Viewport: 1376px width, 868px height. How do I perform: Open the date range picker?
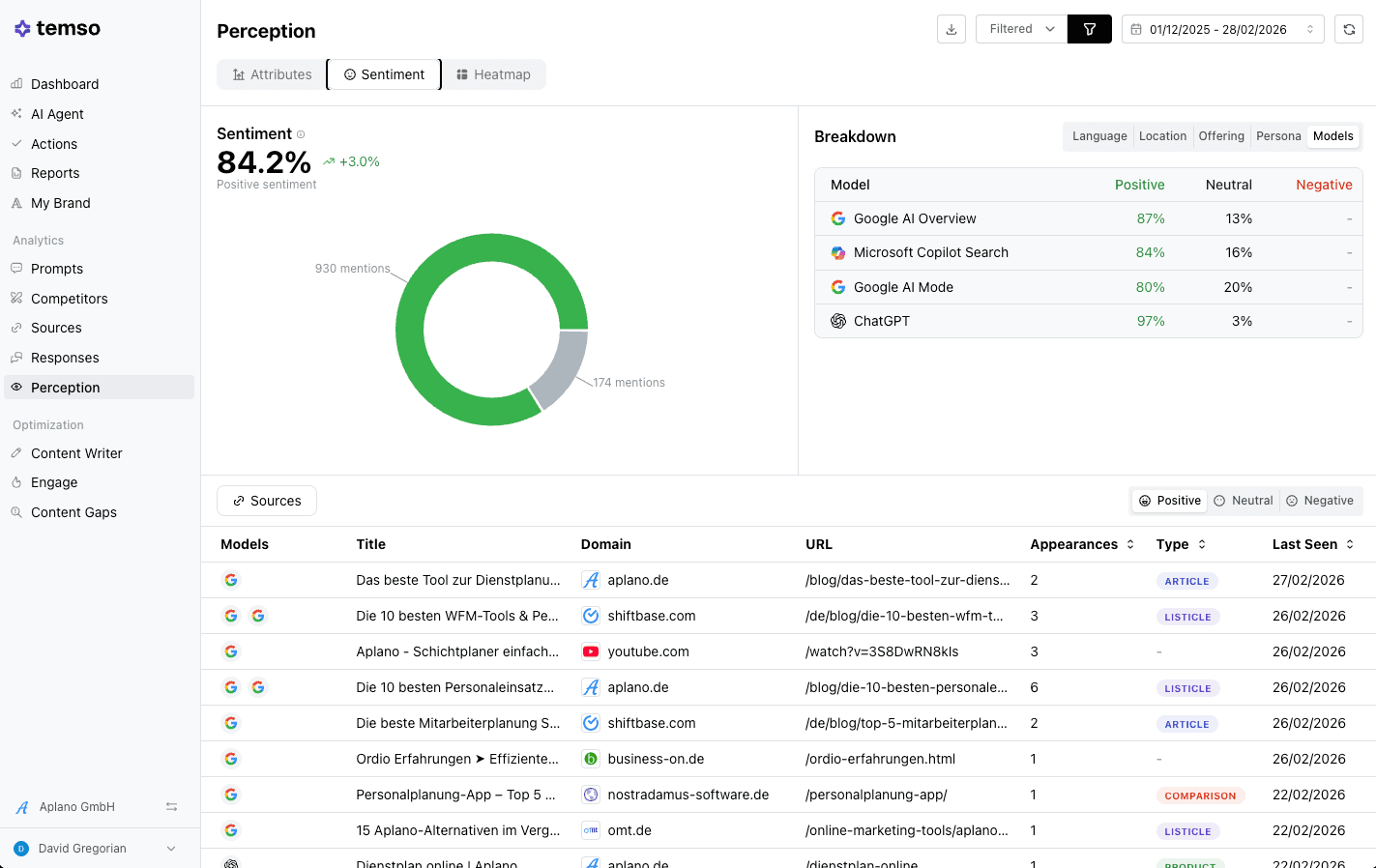tap(1222, 29)
